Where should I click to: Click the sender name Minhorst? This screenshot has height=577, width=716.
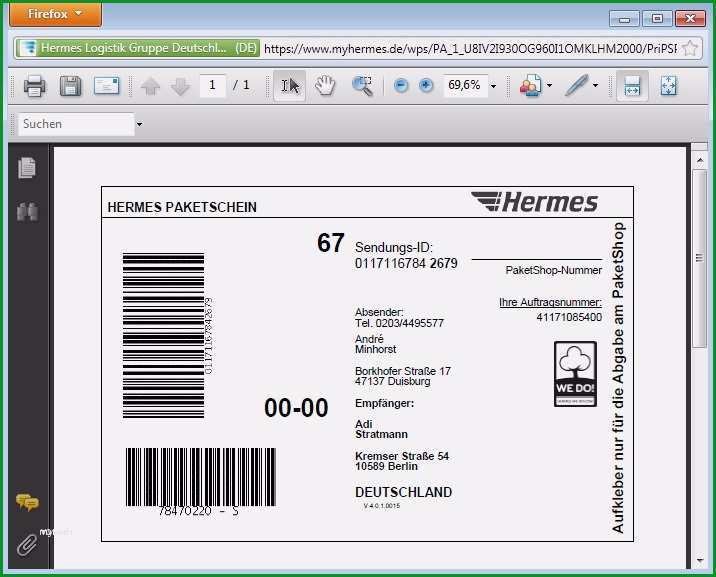tap(376, 350)
